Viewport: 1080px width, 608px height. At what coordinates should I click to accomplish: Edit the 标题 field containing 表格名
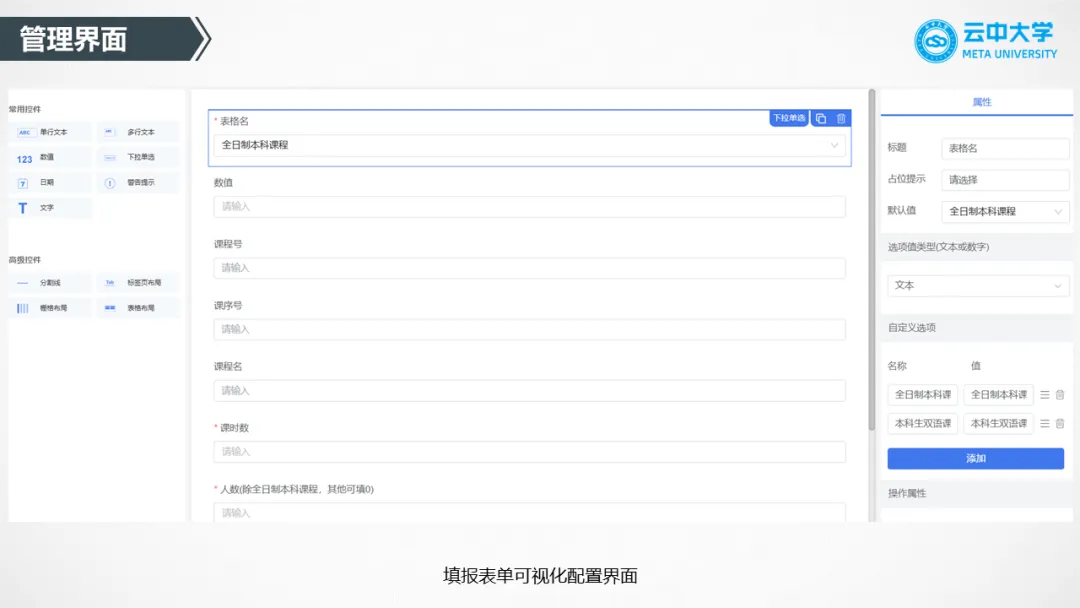(x=1005, y=148)
